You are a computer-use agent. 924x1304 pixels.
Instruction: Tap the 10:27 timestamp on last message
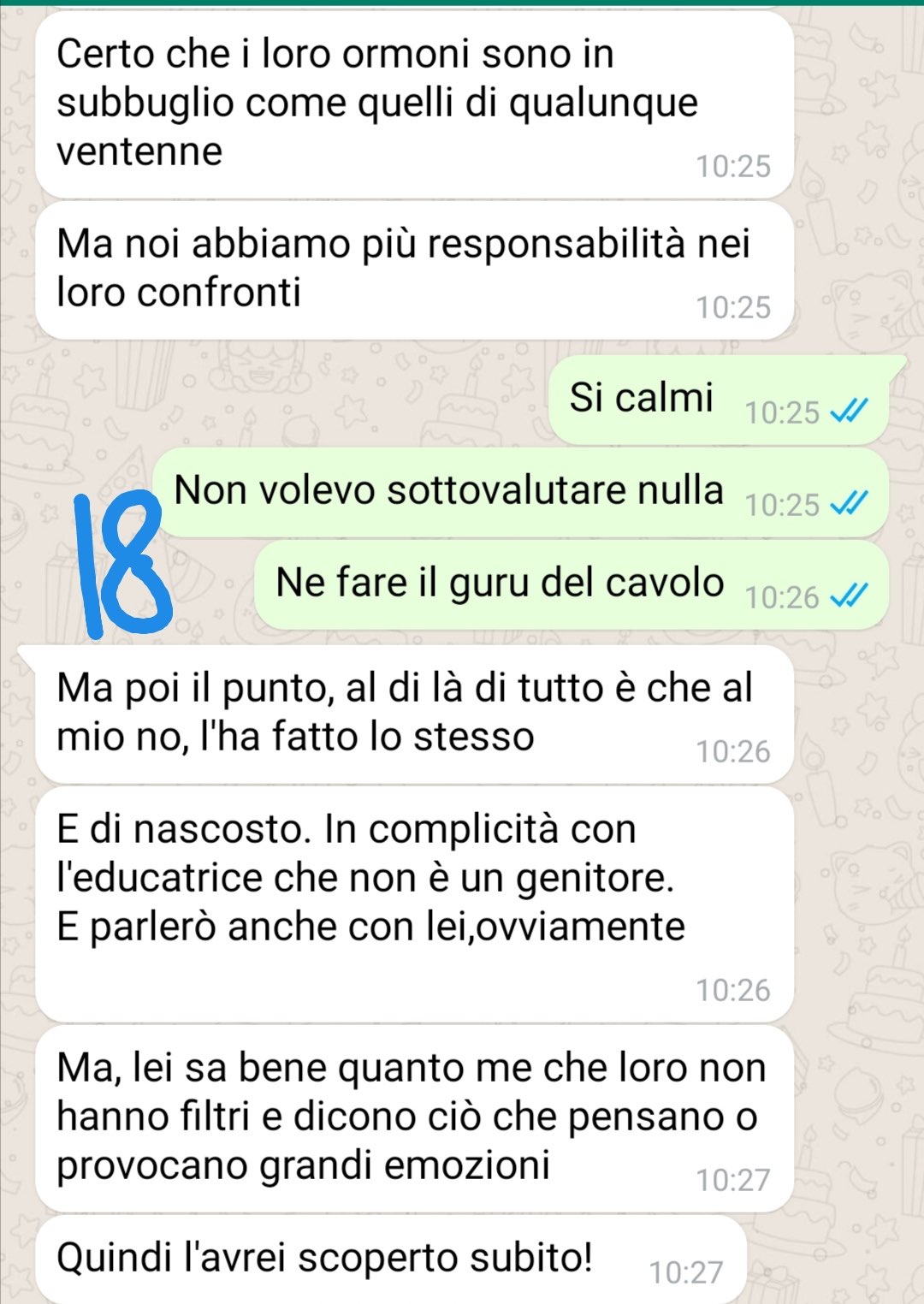(x=686, y=1272)
